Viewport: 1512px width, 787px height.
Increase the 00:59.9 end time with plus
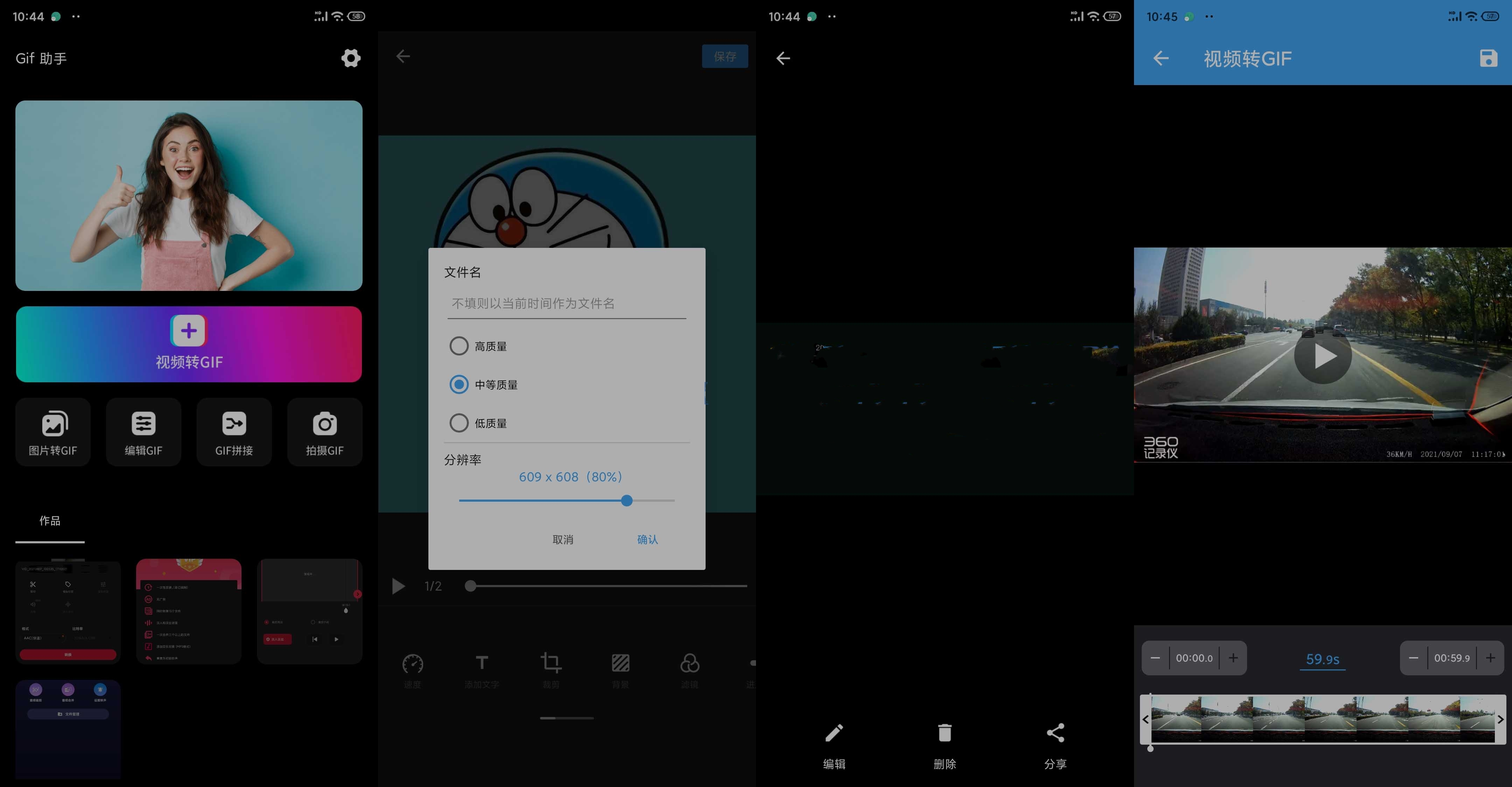[x=1491, y=658]
